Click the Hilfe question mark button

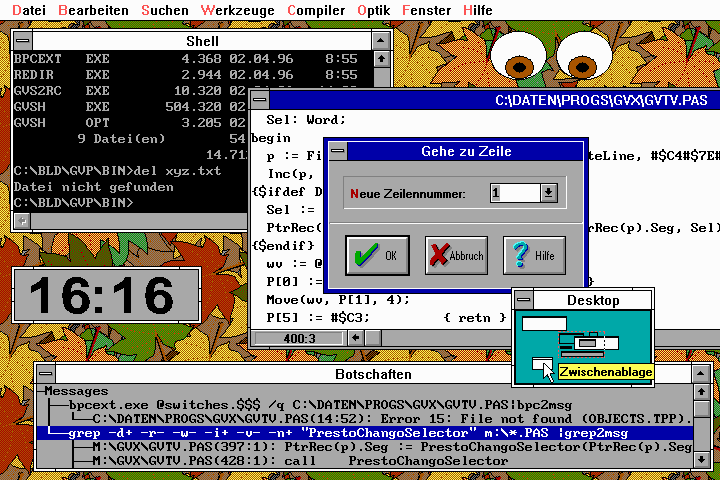(534, 256)
